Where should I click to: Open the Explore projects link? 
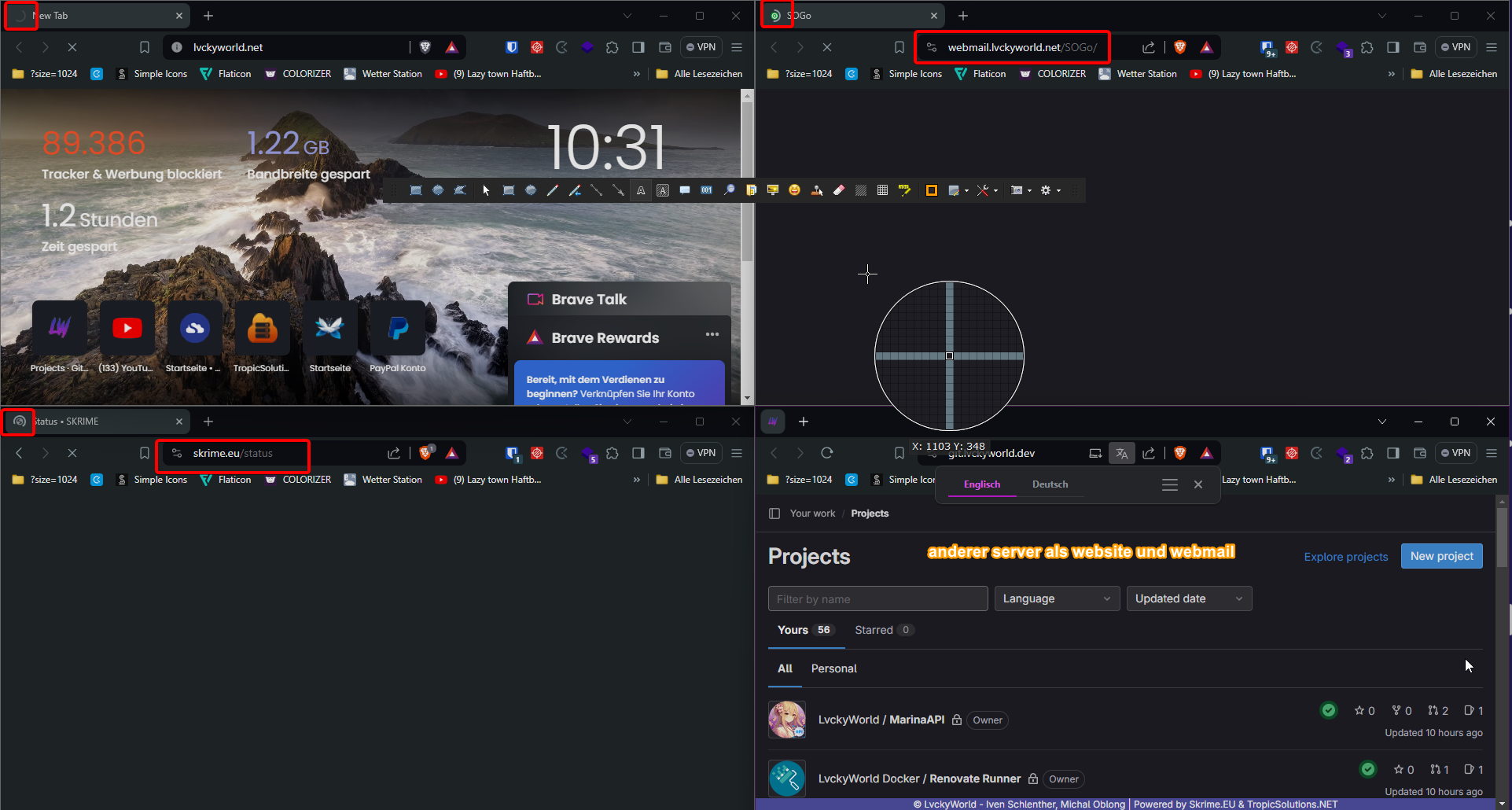[x=1345, y=557]
